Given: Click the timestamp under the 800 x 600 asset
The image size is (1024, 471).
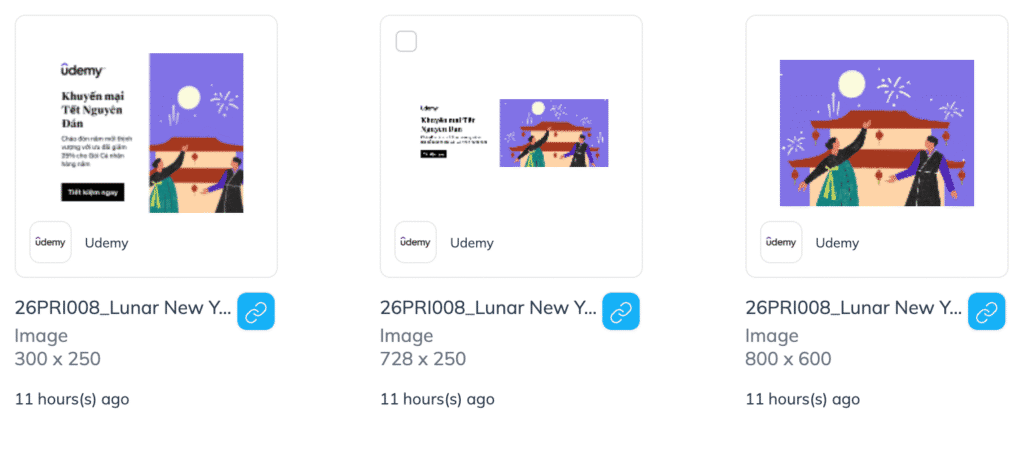Looking at the screenshot, I should tap(802, 399).
